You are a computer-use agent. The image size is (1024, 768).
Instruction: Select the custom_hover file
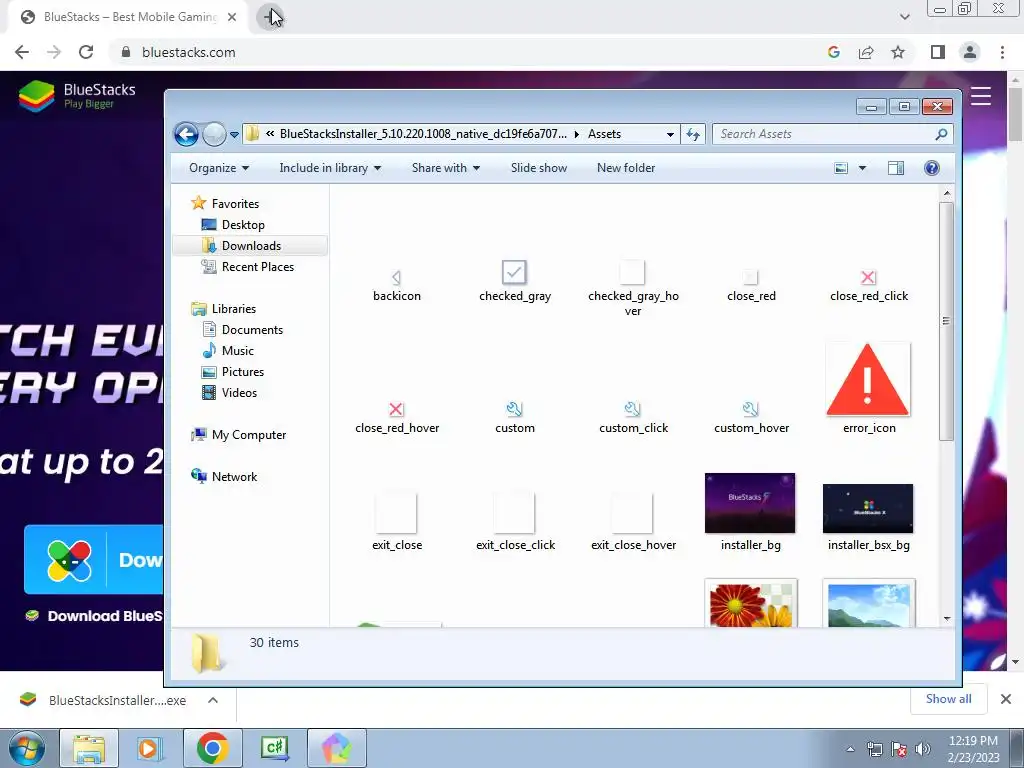751,419
